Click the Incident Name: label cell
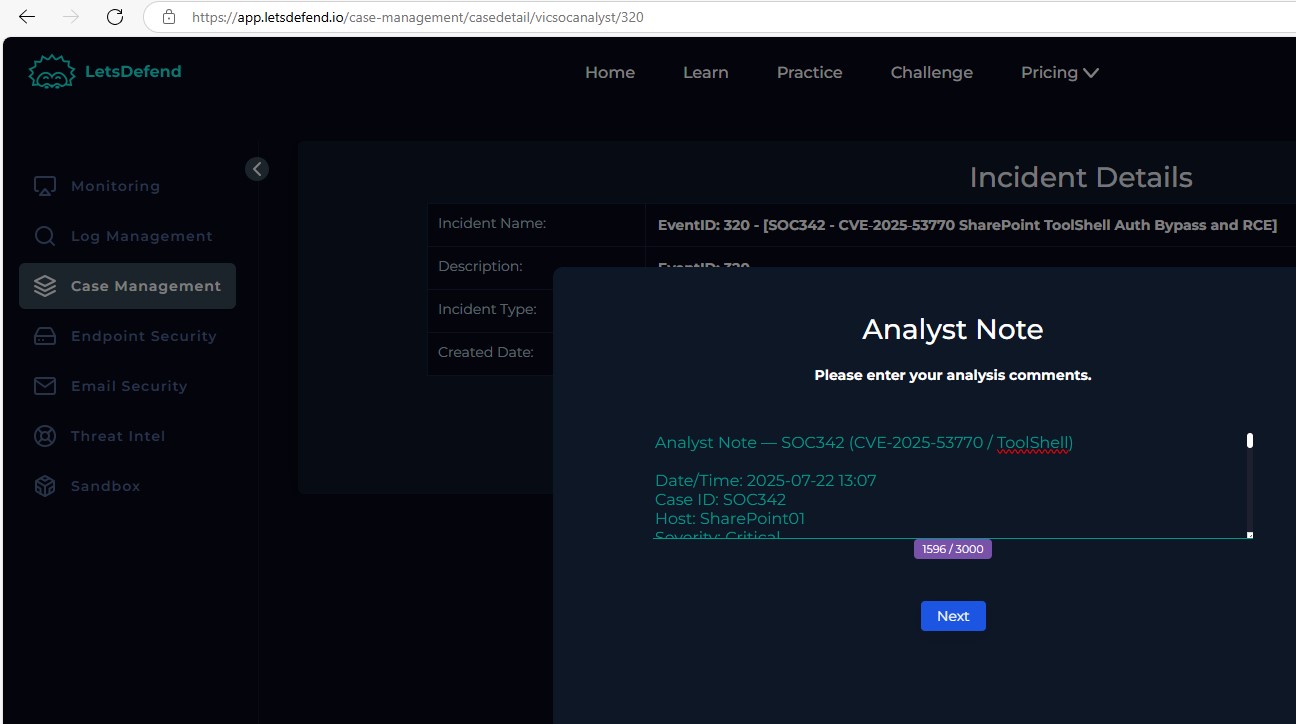1296x724 pixels. pos(536,224)
